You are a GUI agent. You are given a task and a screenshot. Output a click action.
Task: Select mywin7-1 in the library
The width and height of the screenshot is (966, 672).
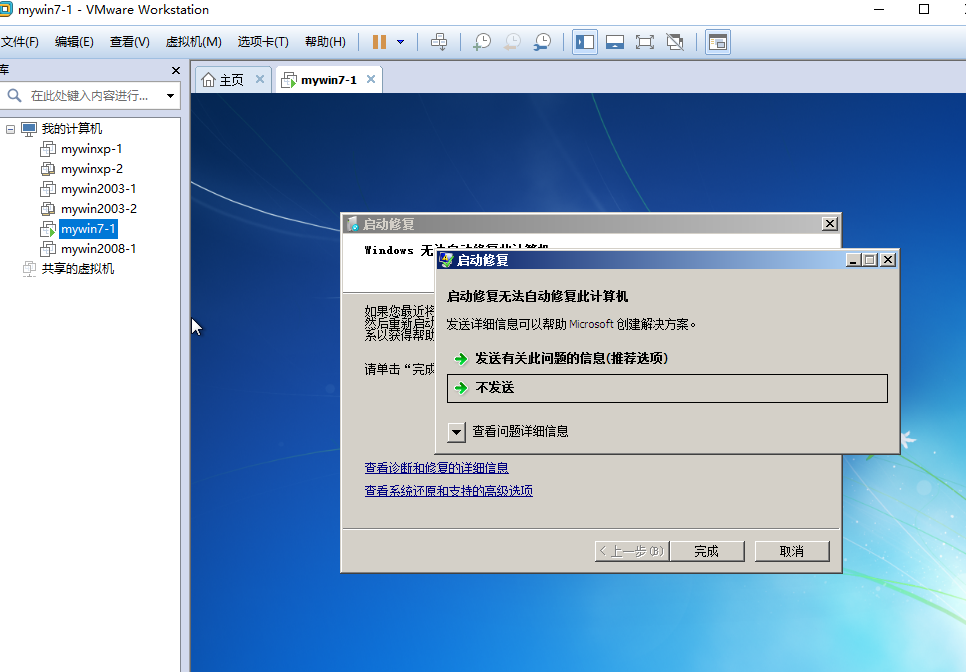coord(88,229)
